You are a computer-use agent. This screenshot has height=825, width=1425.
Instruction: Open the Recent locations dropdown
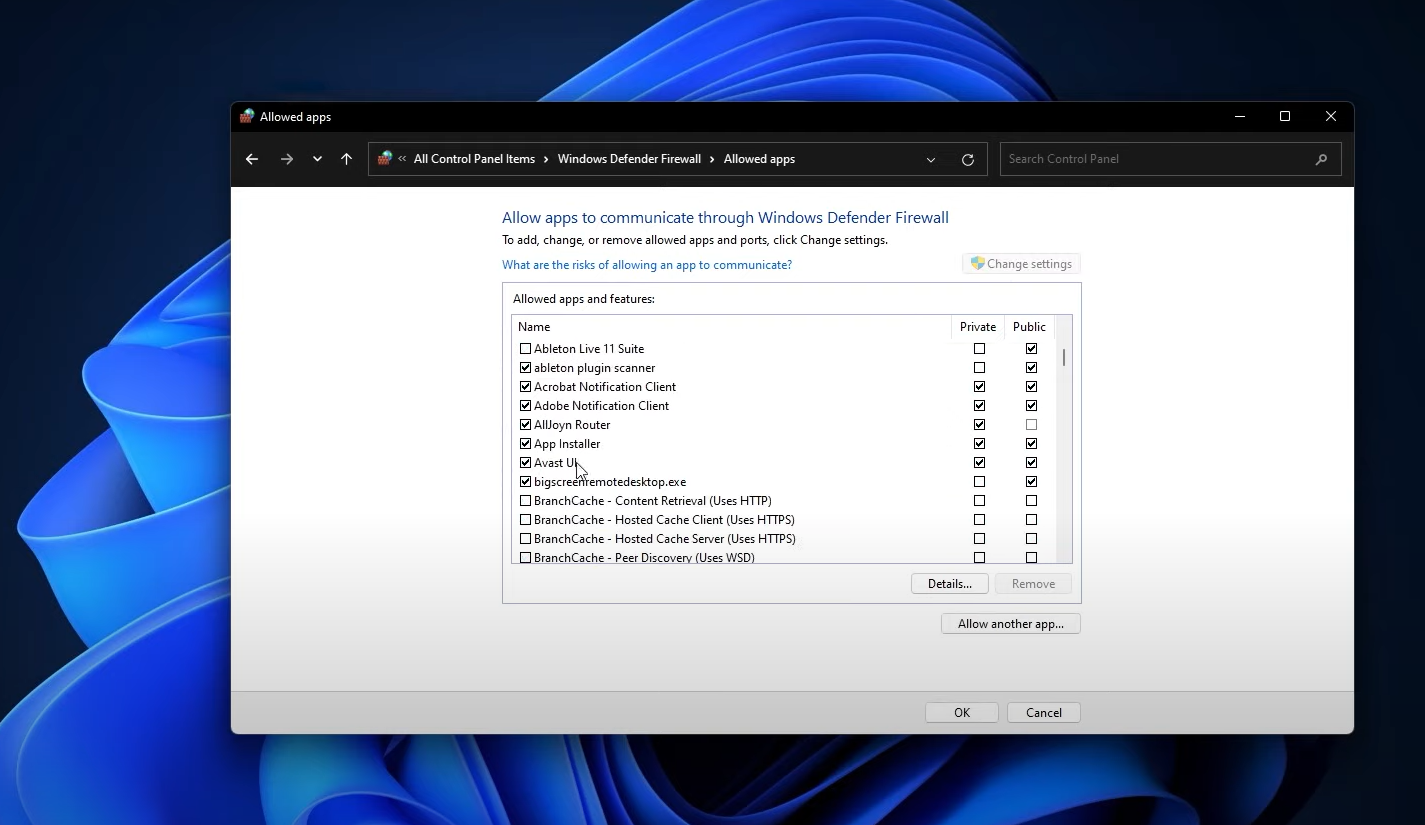click(x=317, y=159)
